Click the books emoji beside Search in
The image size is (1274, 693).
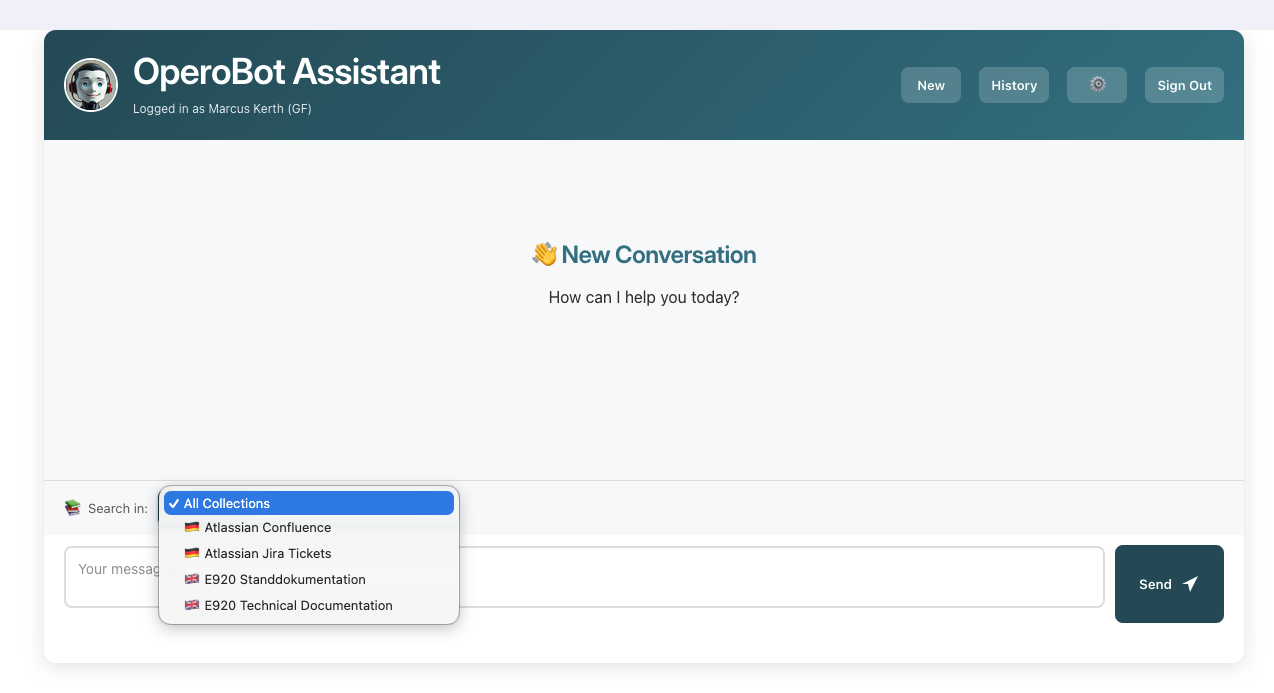[x=72, y=507]
